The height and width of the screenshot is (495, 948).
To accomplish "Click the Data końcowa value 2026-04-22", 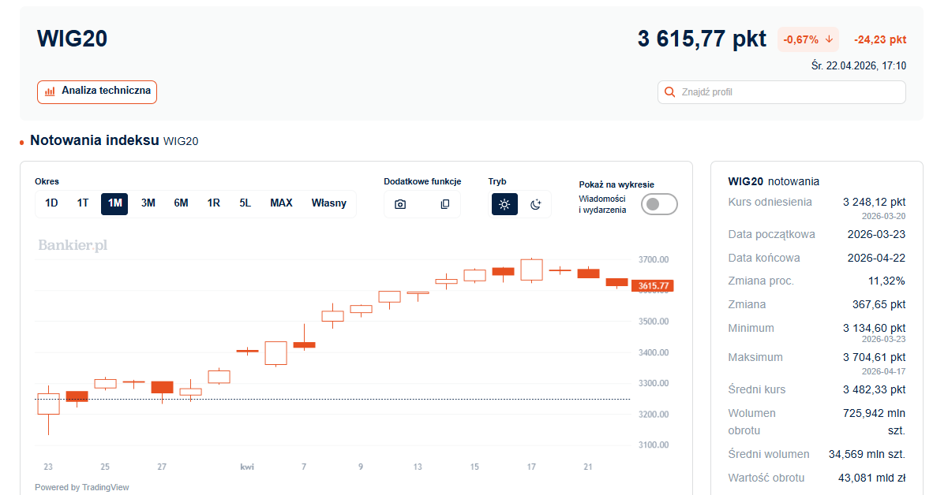I will pyautogui.click(x=876, y=258).
